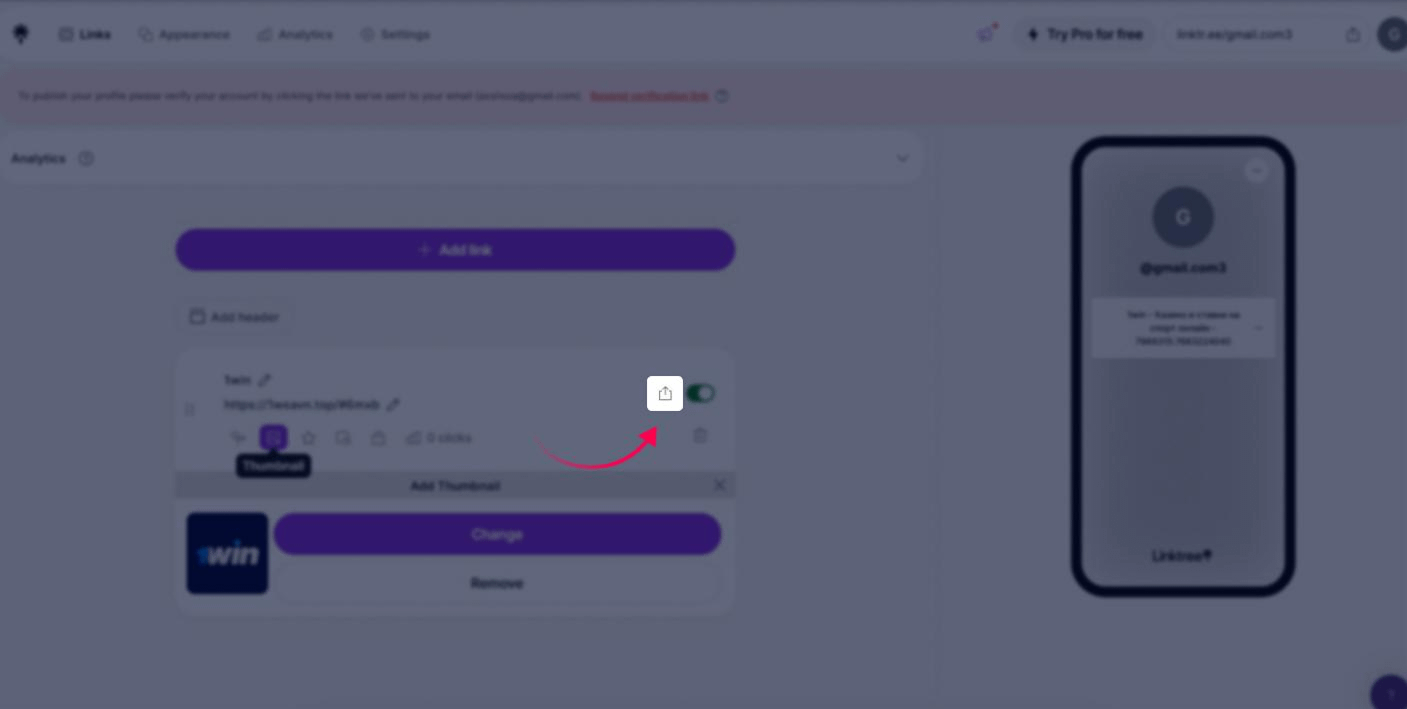Toggle the 1win link visibility switch
The height and width of the screenshot is (709, 1407).
pyautogui.click(x=700, y=393)
